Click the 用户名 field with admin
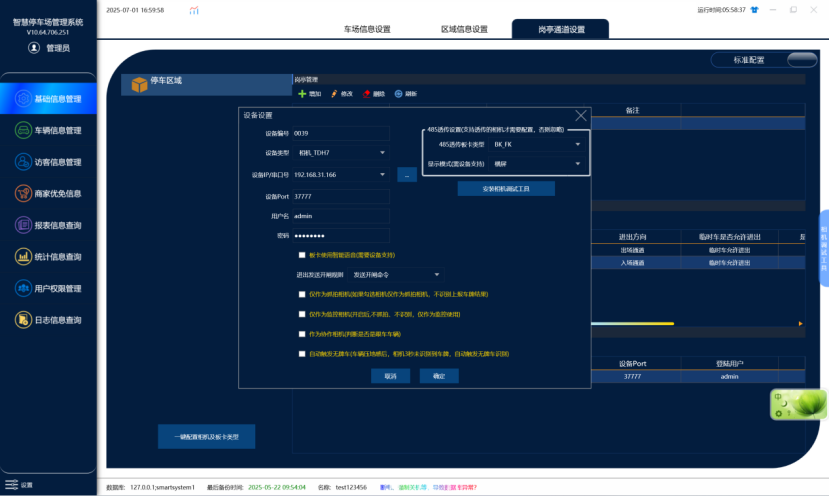Screen dimensions: 830x496 (341, 216)
